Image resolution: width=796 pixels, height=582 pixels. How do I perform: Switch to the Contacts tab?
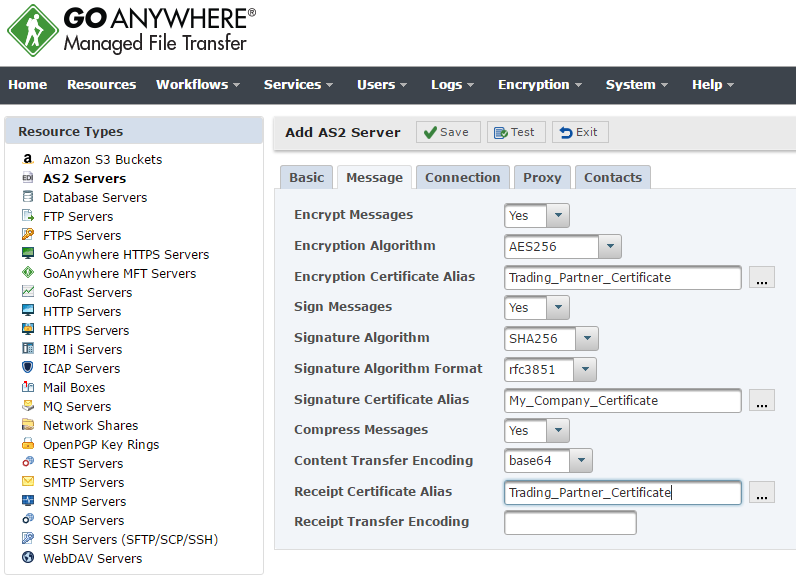[x=613, y=177]
